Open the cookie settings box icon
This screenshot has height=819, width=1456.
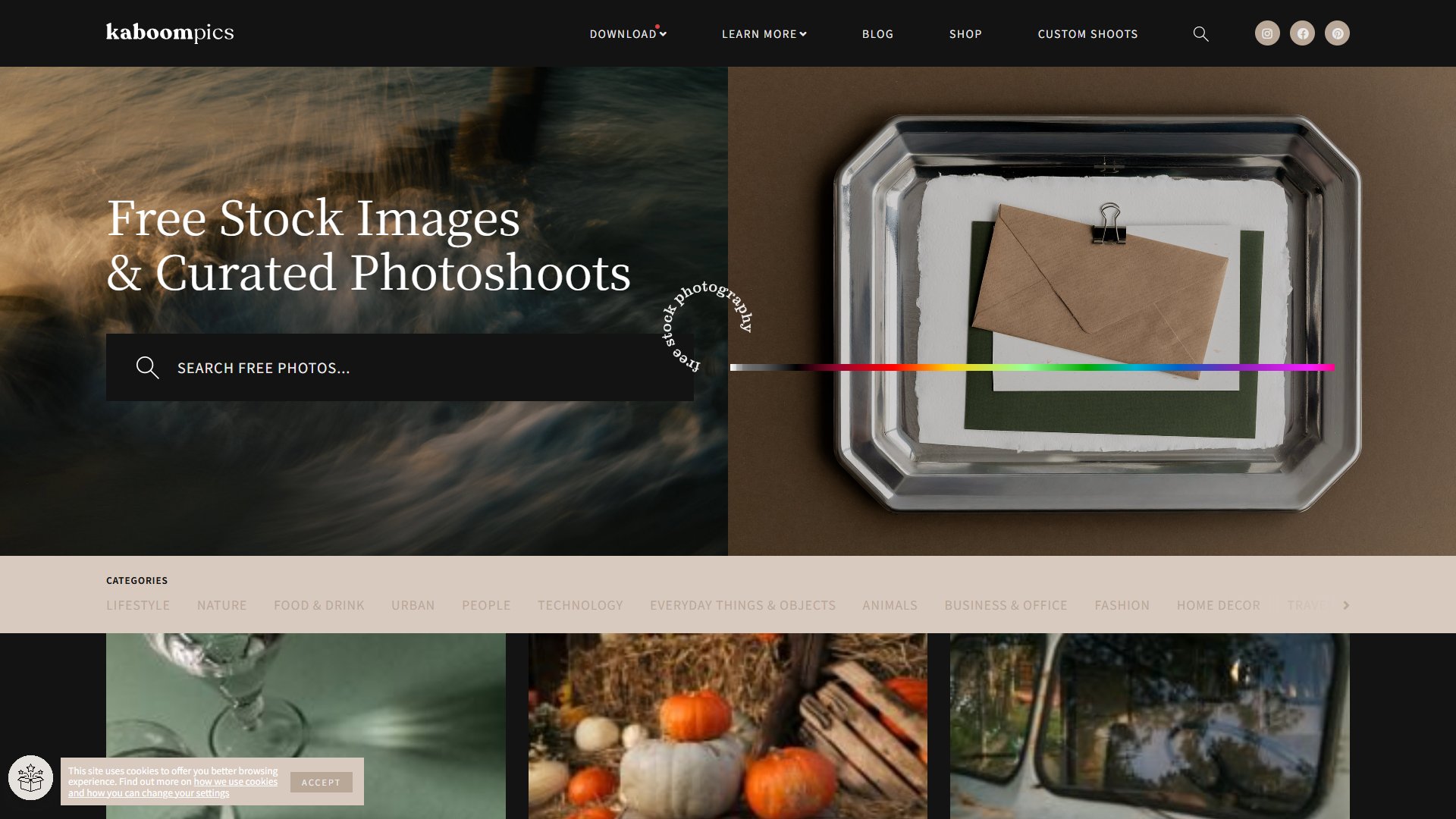click(30, 778)
